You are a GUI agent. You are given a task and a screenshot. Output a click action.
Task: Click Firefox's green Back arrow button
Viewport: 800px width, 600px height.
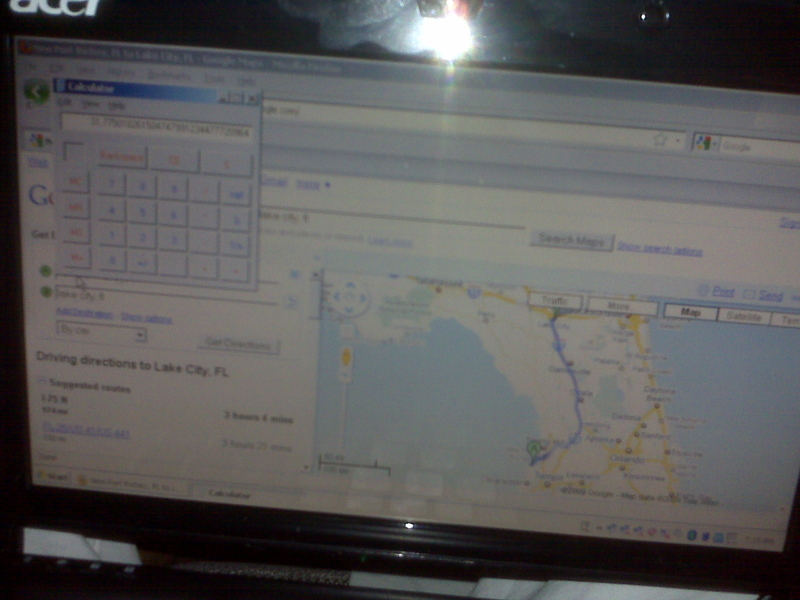pos(36,92)
